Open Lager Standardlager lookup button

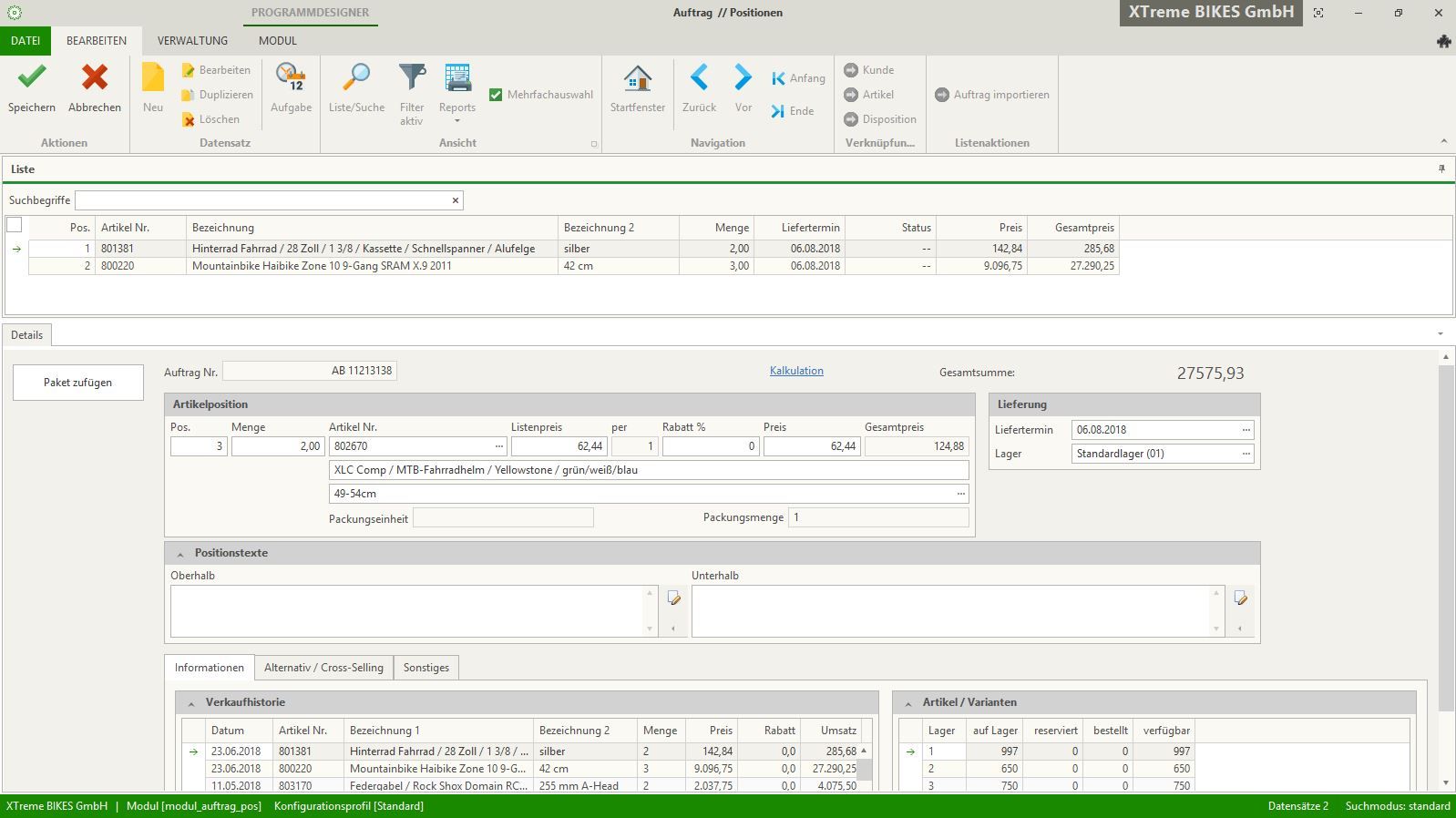(1246, 454)
